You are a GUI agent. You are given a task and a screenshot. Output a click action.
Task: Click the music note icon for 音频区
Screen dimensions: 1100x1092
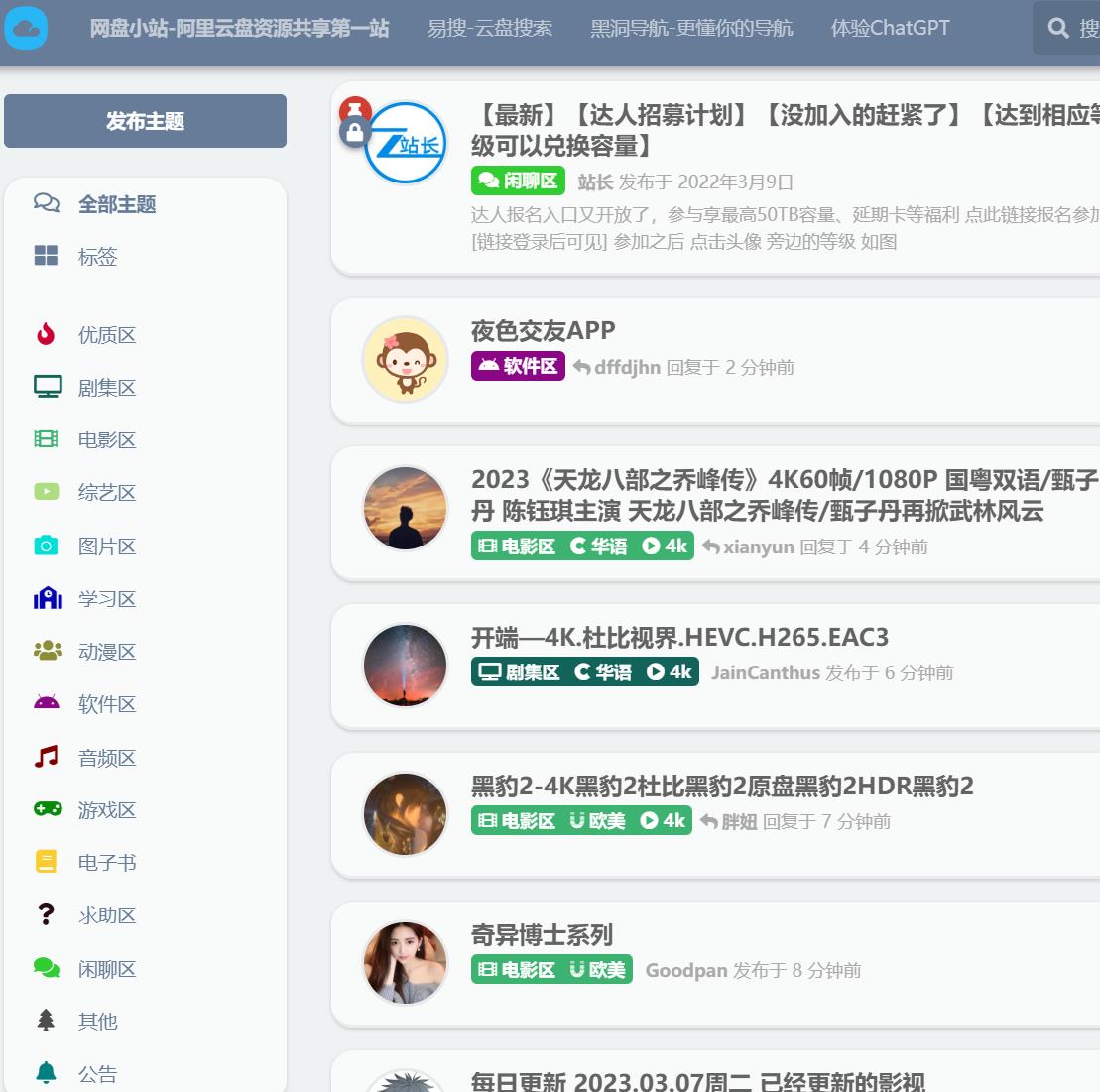tap(46, 757)
